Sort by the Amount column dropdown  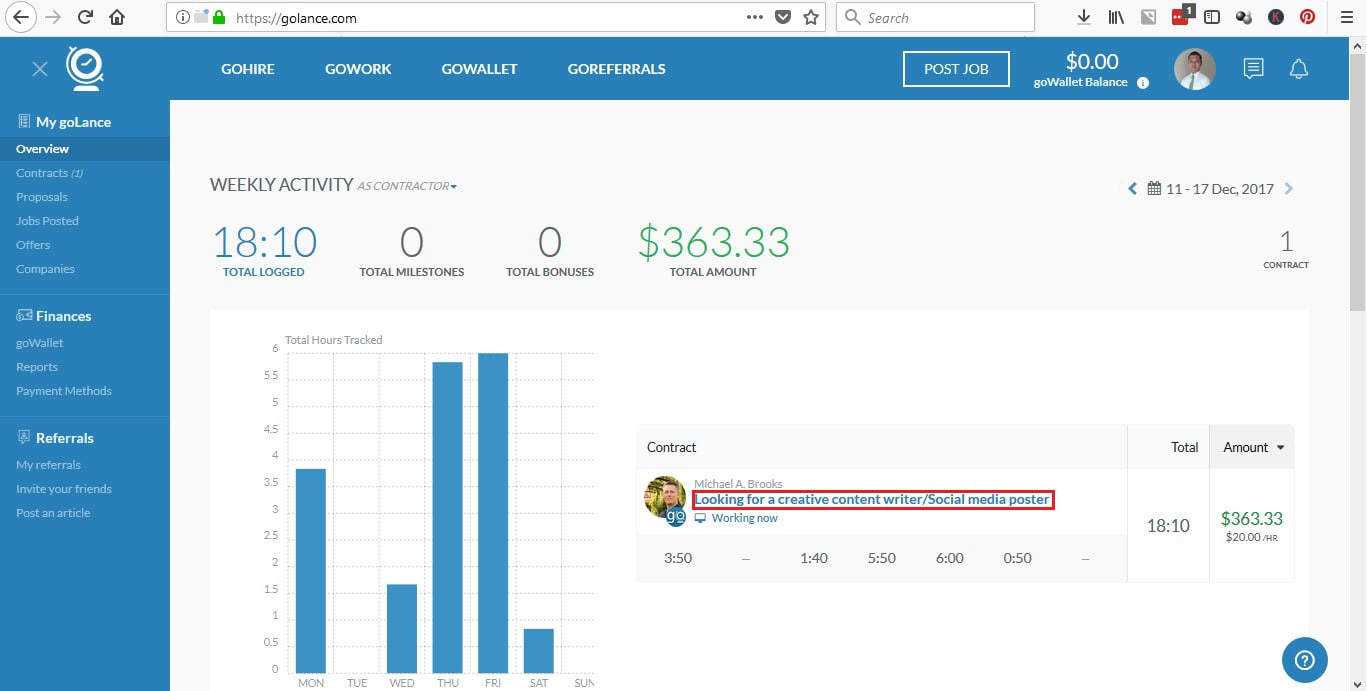1252,447
